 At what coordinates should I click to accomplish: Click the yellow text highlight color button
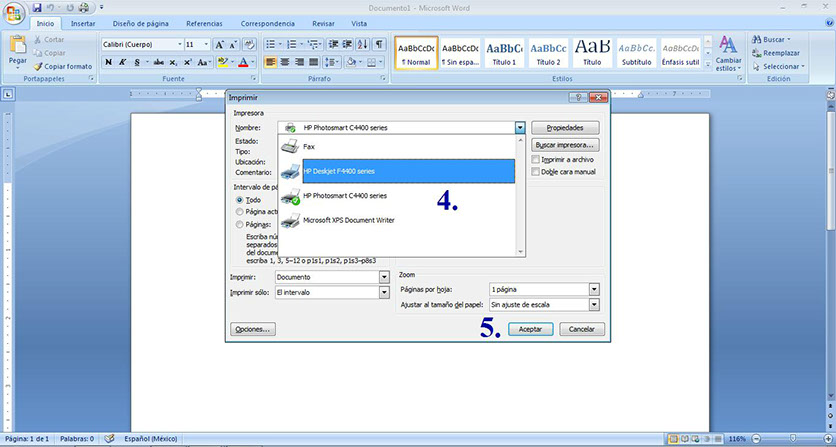click(222, 62)
